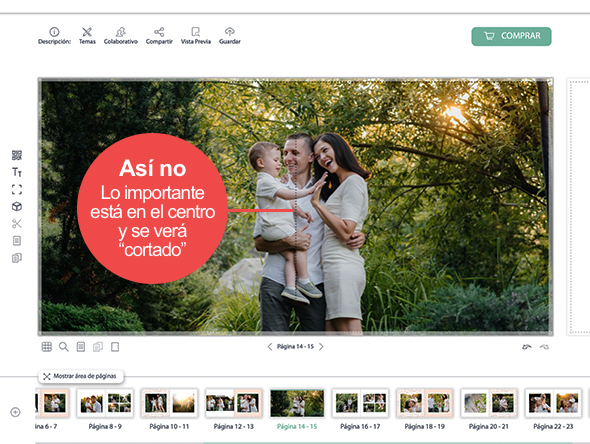Open the Temas themes tool
This screenshot has height=444, width=590.
click(87, 32)
